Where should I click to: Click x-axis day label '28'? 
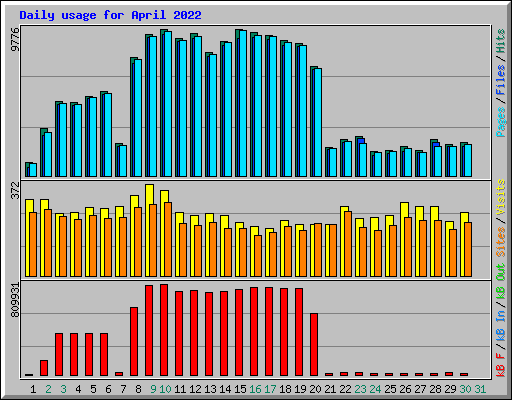click(x=435, y=389)
